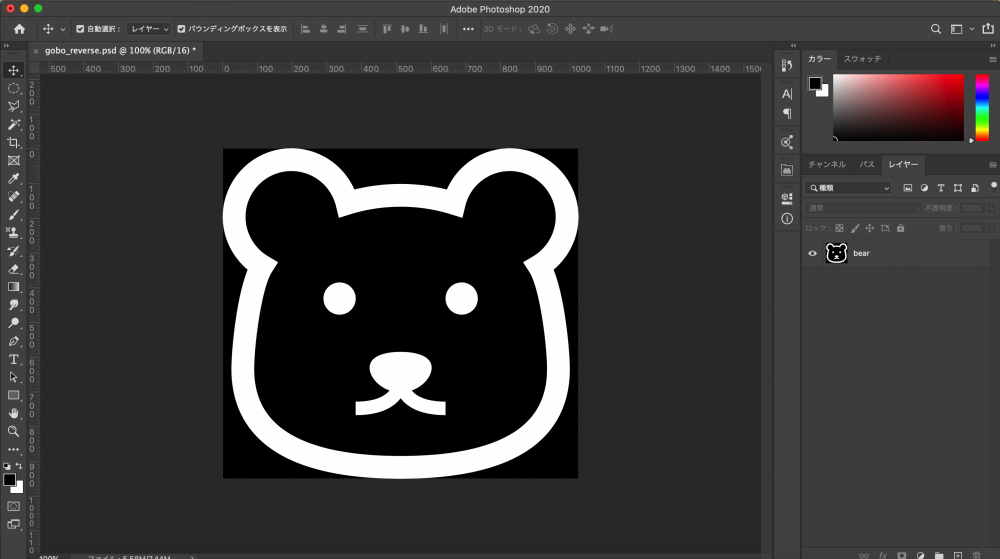Click the Home button icon
The width and height of the screenshot is (1000, 559).
19,29
